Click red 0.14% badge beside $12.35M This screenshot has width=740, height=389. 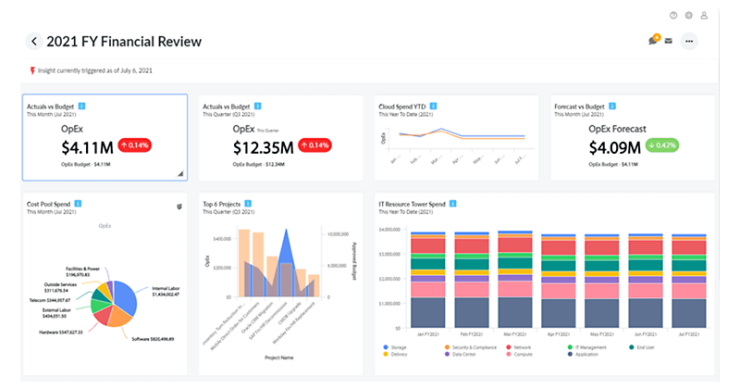pyautogui.click(x=315, y=145)
